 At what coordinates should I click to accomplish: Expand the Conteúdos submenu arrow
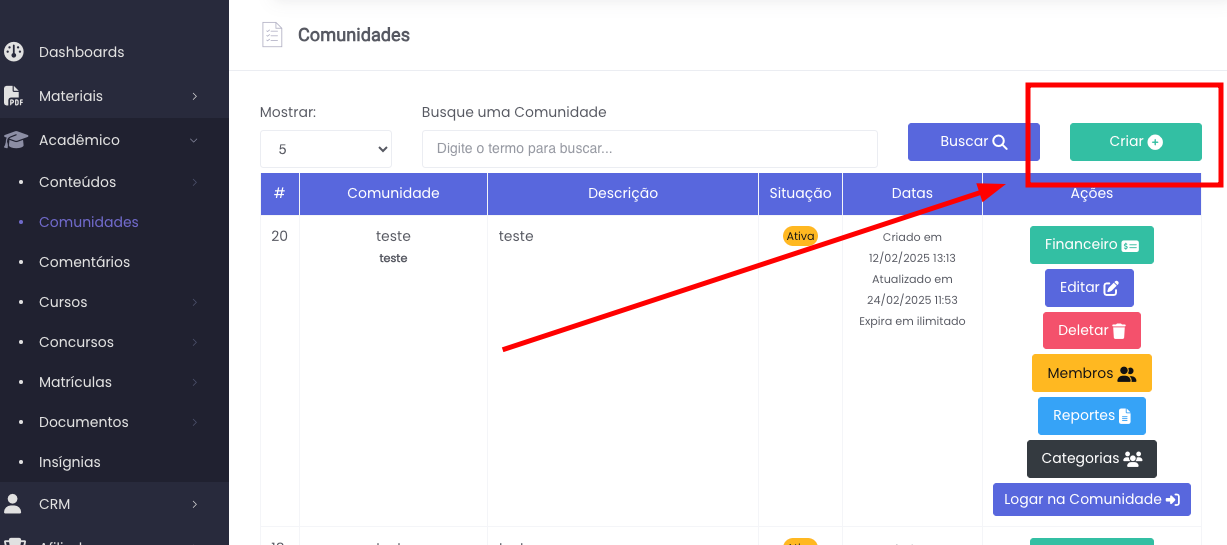pos(195,183)
